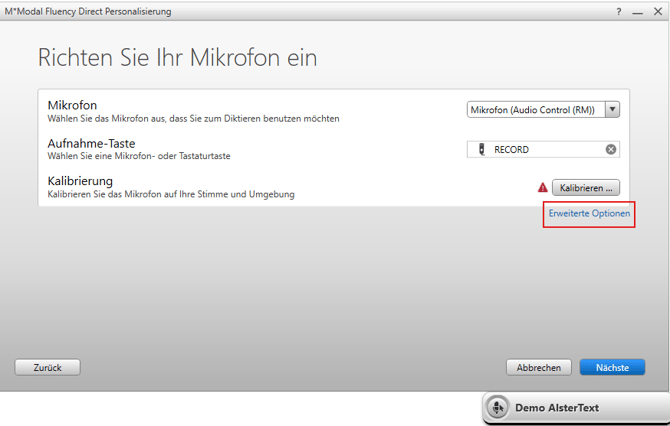
Task: Click the Aufnahme-Taste section heading
Action: [91, 144]
